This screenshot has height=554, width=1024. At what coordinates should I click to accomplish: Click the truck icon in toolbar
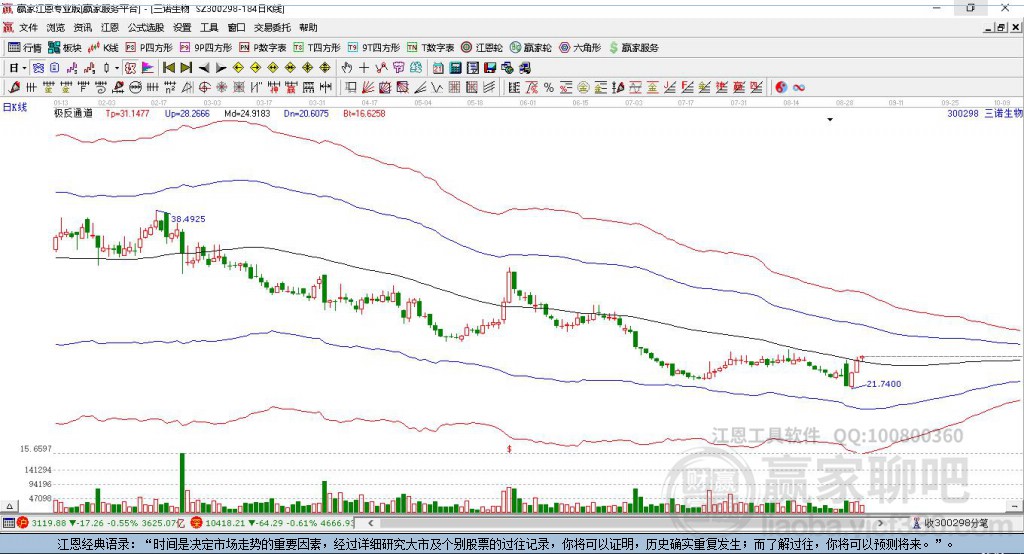(524, 67)
